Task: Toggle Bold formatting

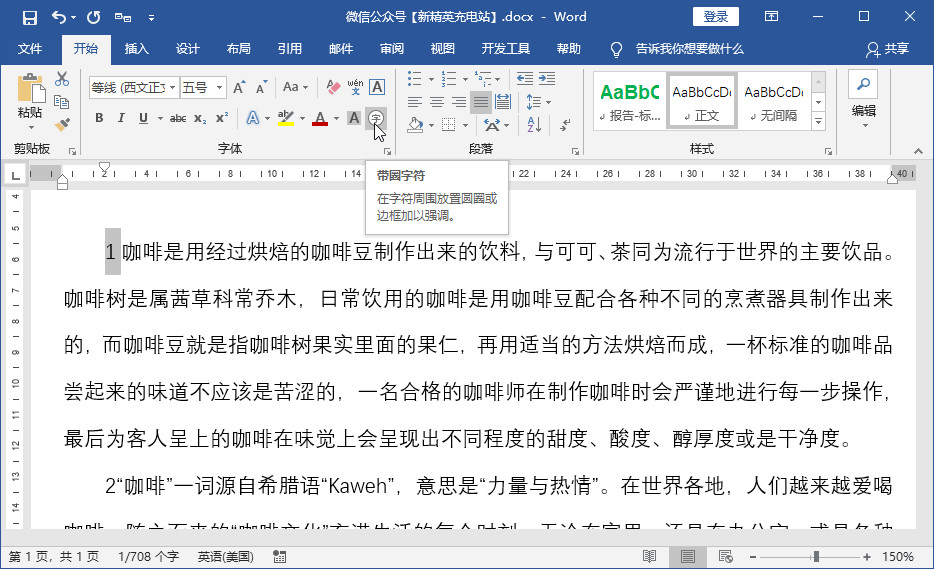Action: (99, 118)
